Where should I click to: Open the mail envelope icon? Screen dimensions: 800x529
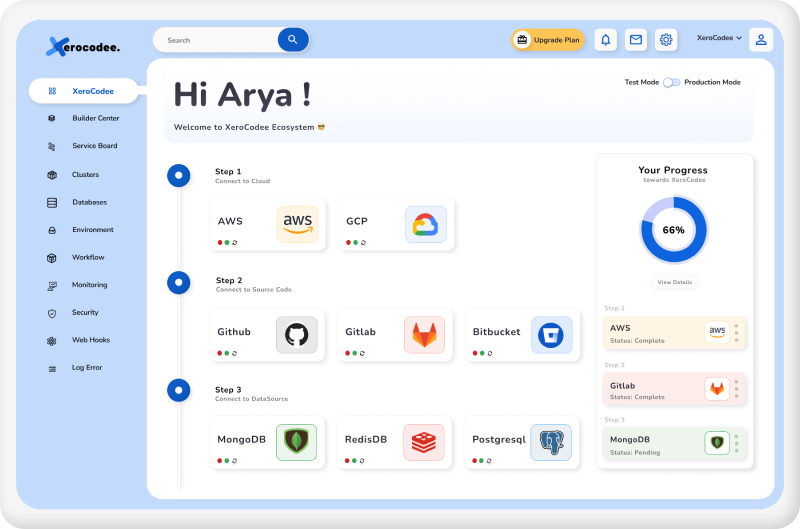(x=636, y=40)
